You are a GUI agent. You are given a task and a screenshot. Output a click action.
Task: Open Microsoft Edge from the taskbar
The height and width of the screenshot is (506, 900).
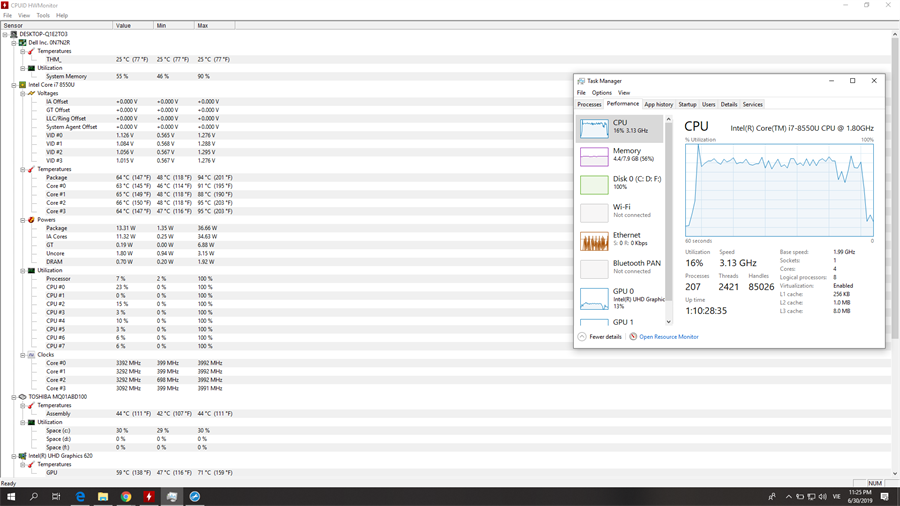(80, 496)
